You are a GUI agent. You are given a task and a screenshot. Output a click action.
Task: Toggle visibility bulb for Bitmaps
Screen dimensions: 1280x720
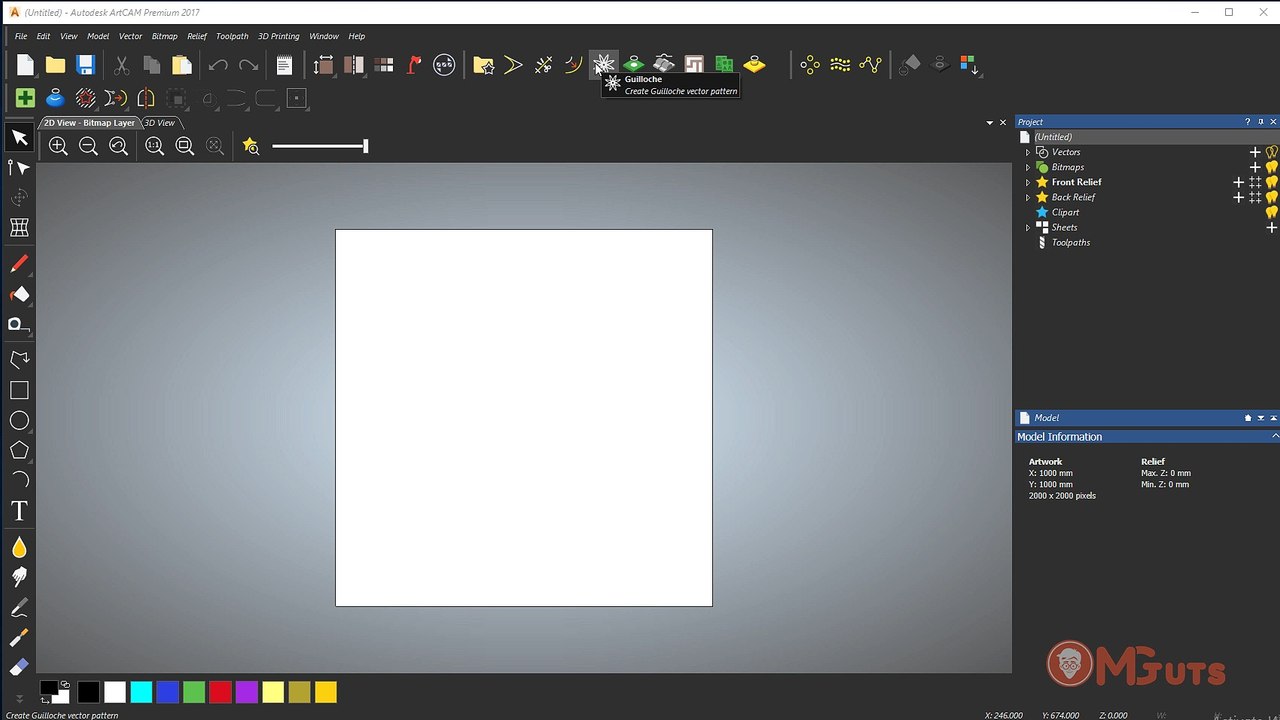1272,167
